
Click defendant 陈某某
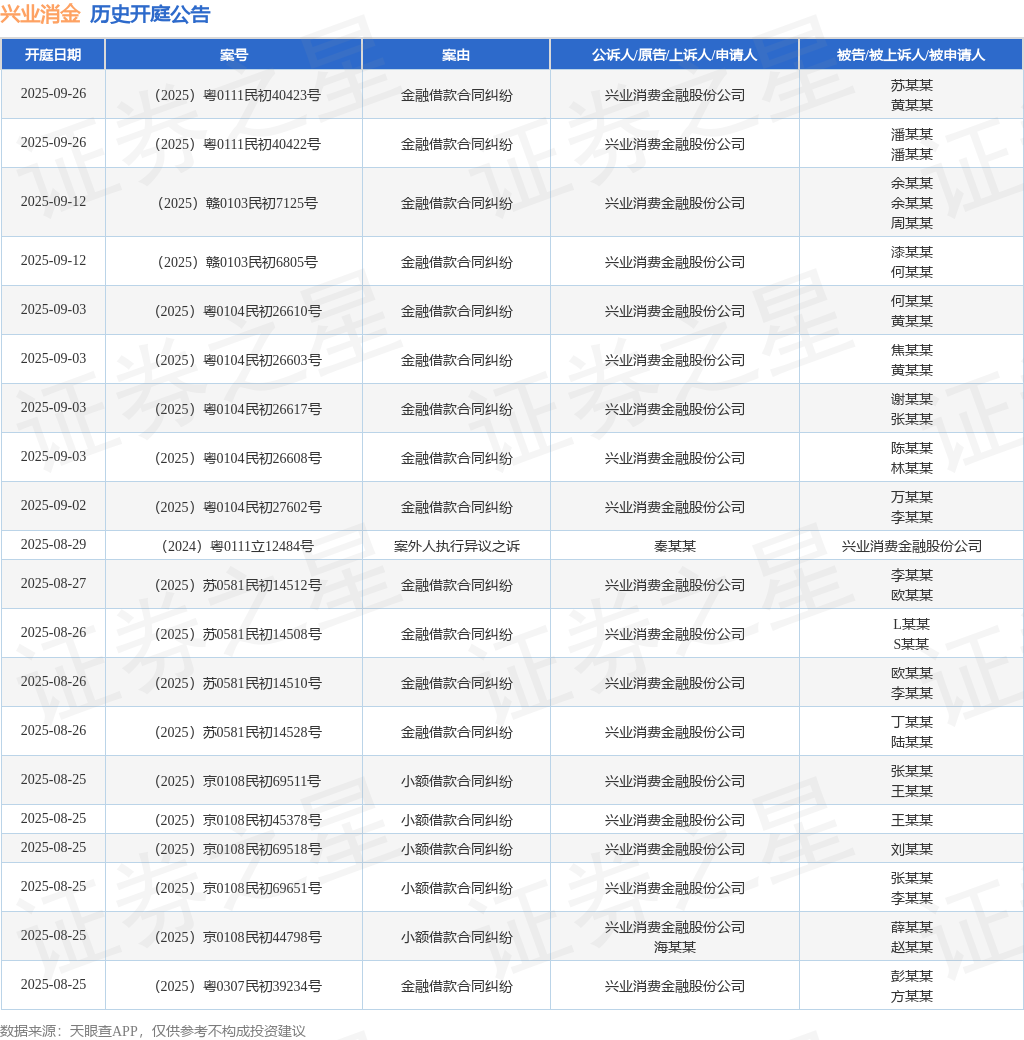pos(911,448)
